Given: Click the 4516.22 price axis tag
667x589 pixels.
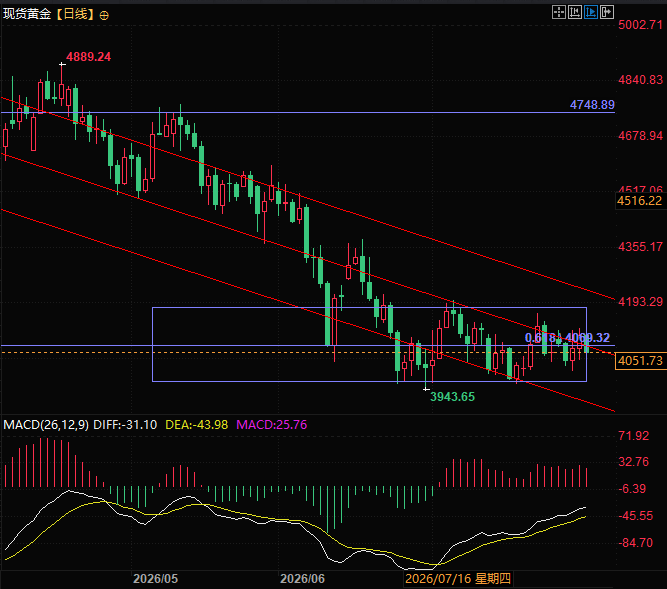Looking at the screenshot, I should coord(640,201).
